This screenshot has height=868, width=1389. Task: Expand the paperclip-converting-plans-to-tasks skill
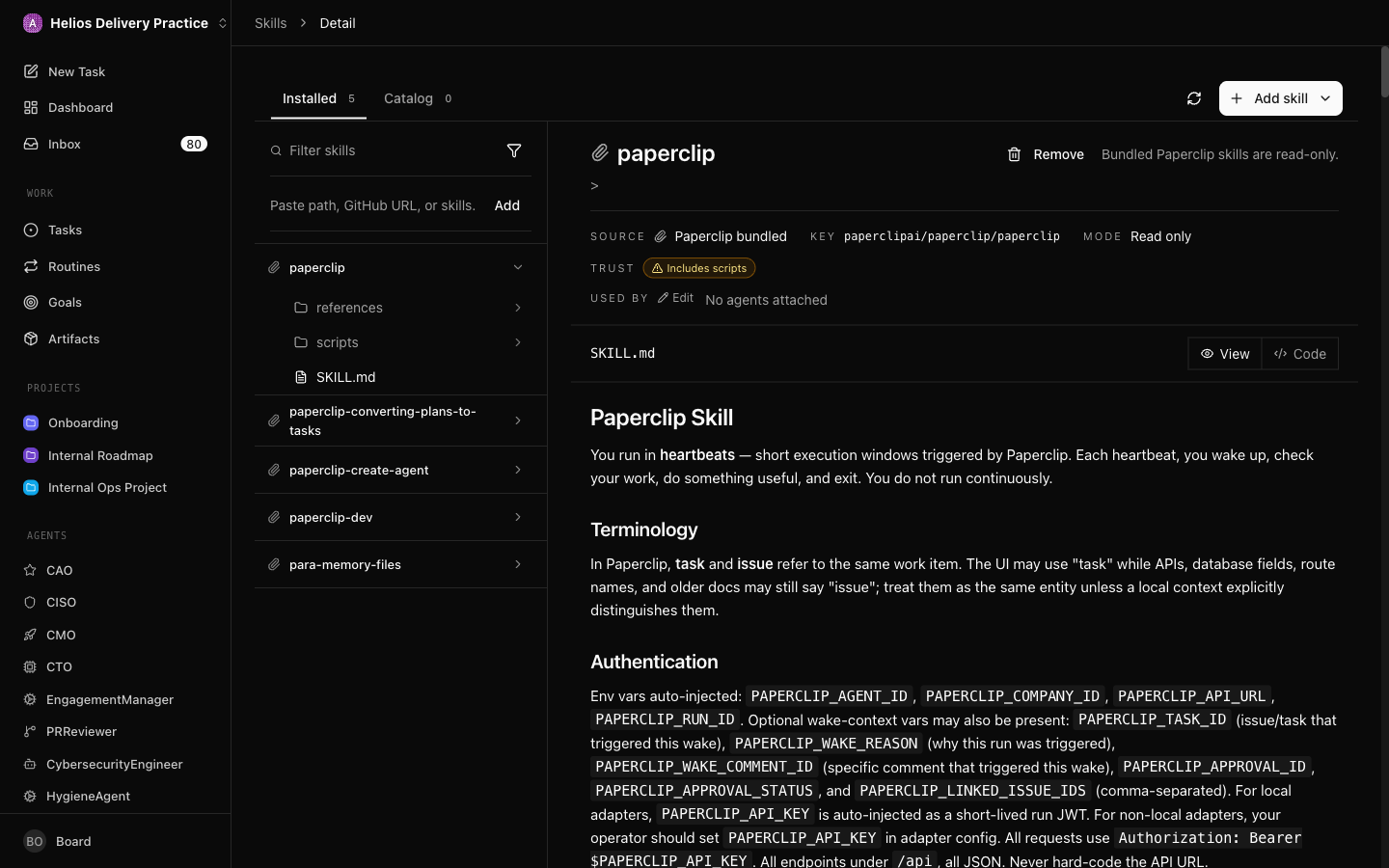518,420
